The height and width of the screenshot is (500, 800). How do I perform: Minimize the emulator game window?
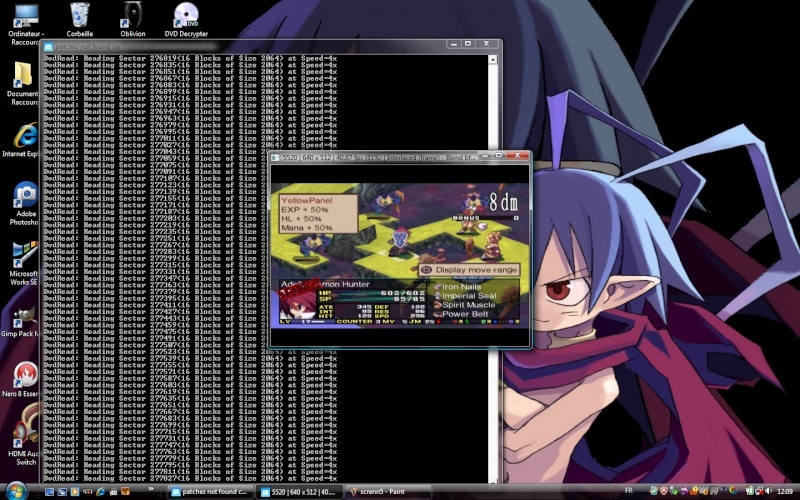[x=484, y=156]
